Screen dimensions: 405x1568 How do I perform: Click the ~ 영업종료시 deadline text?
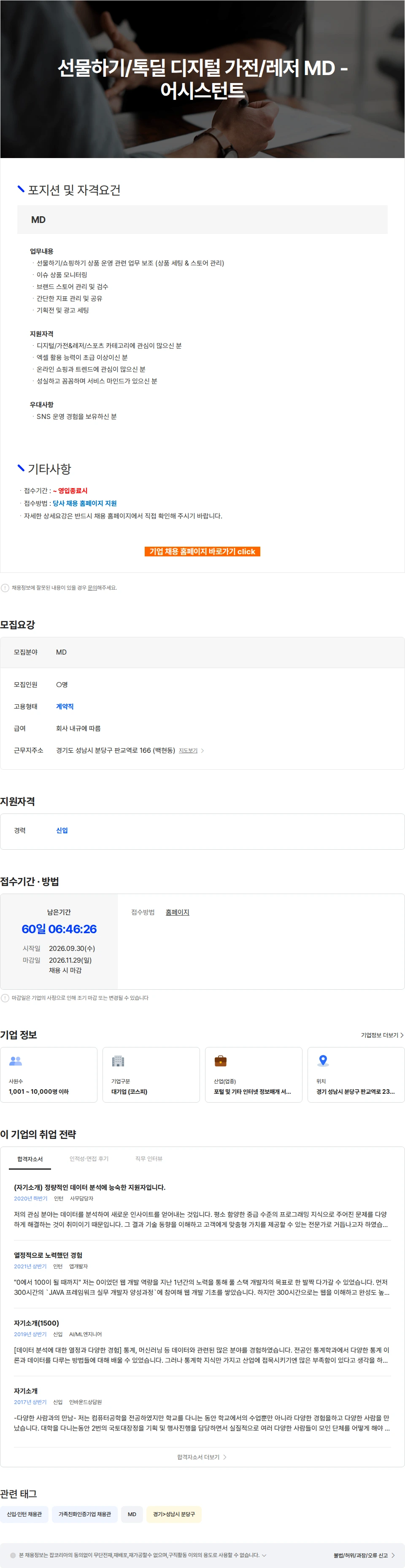70,491
